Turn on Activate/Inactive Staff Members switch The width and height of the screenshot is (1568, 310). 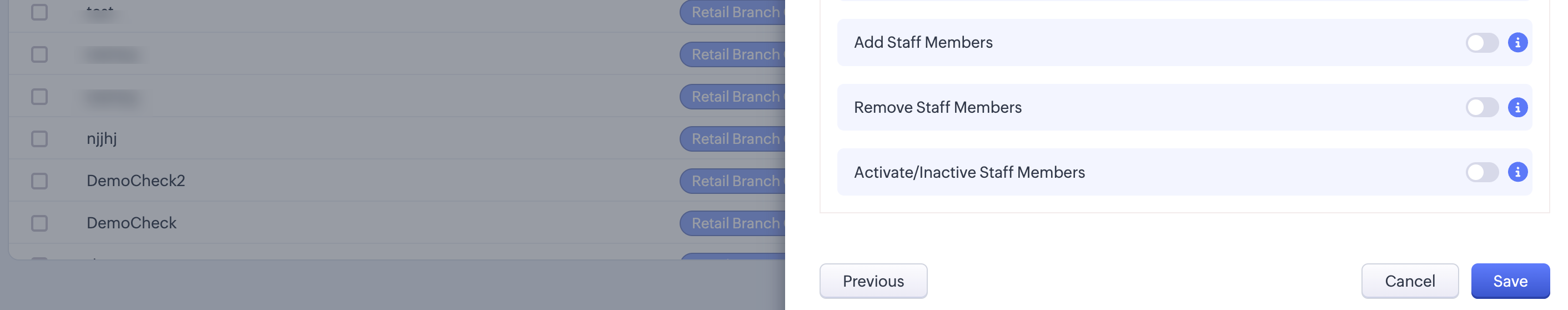pos(1481,172)
